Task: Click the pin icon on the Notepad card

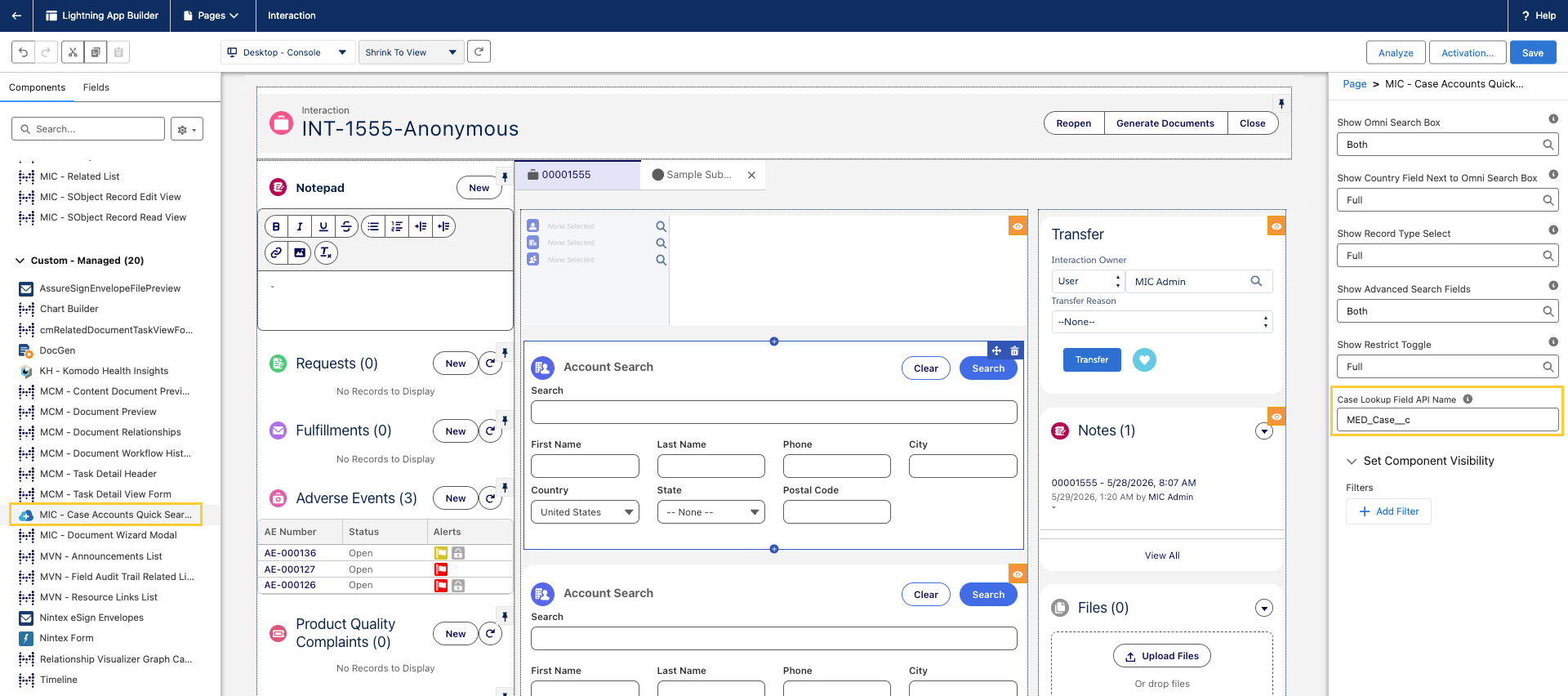Action: pos(505,177)
